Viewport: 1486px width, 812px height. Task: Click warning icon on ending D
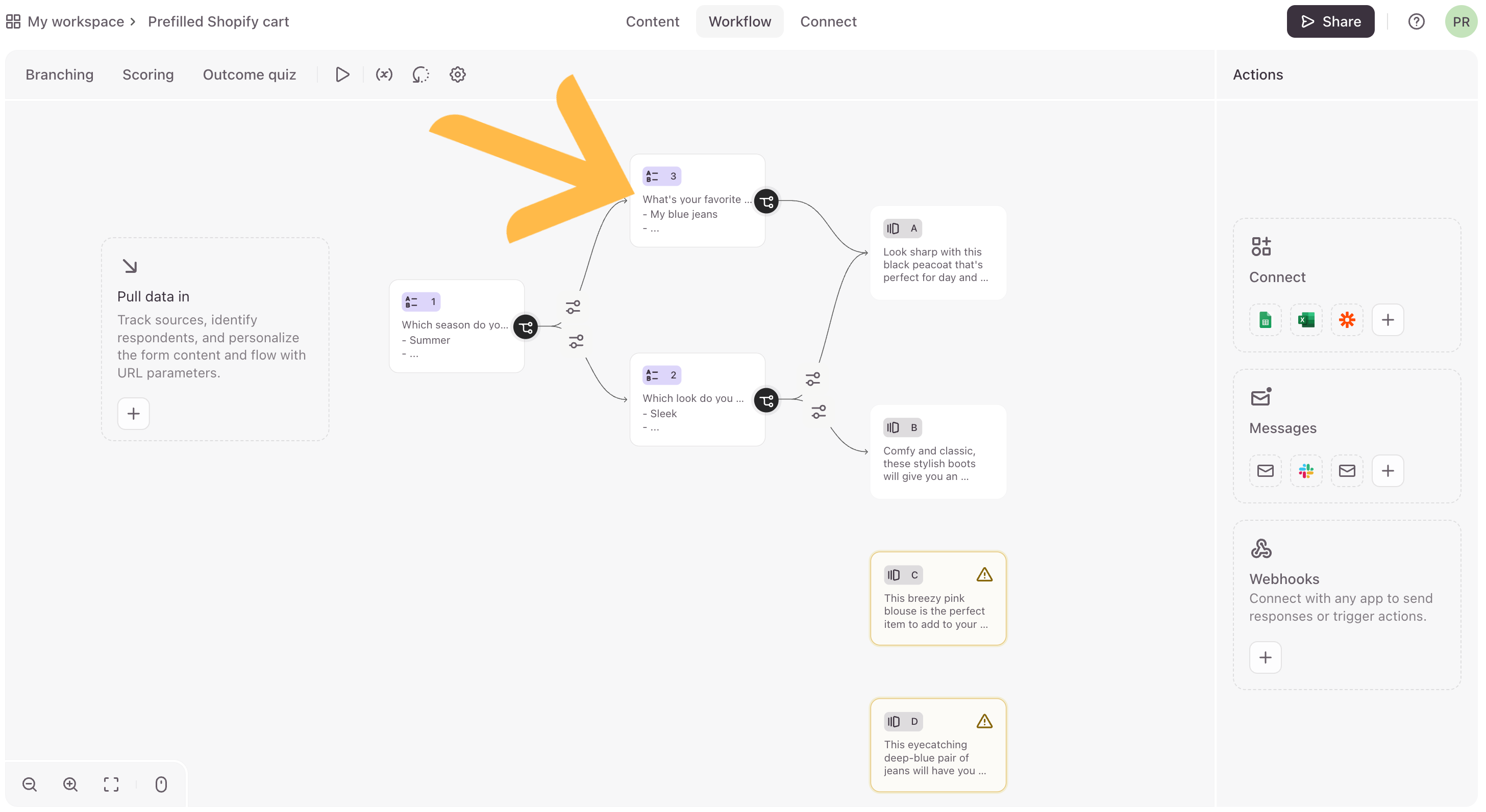coord(984,721)
